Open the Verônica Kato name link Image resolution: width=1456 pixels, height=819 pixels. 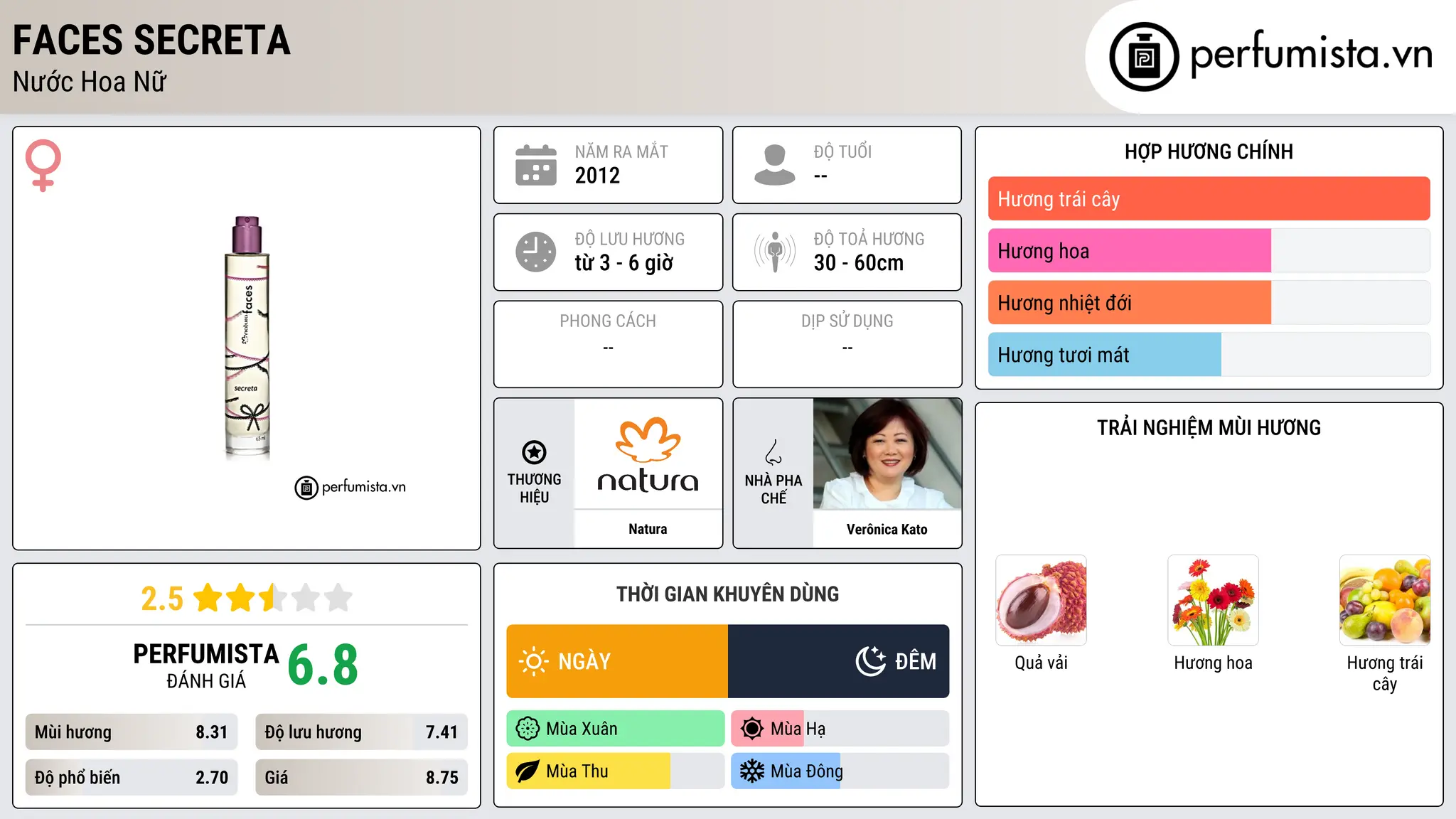click(x=887, y=529)
